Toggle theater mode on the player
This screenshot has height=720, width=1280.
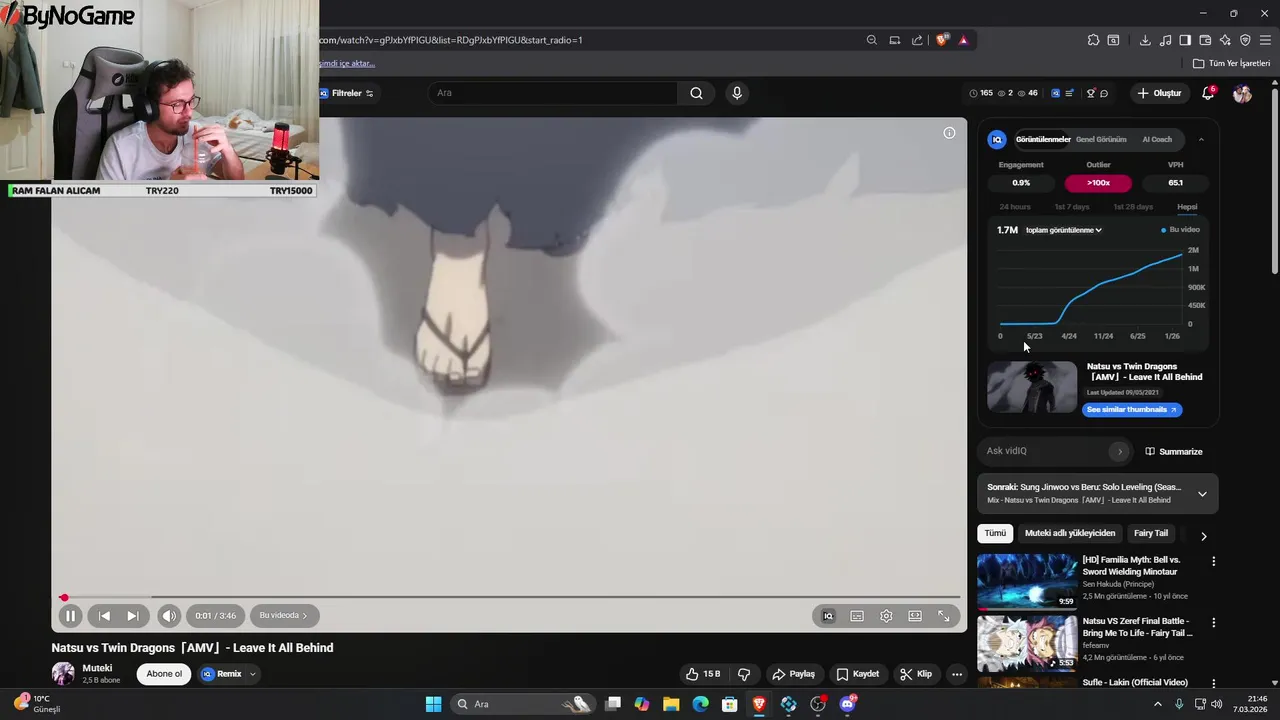(x=915, y=616)
